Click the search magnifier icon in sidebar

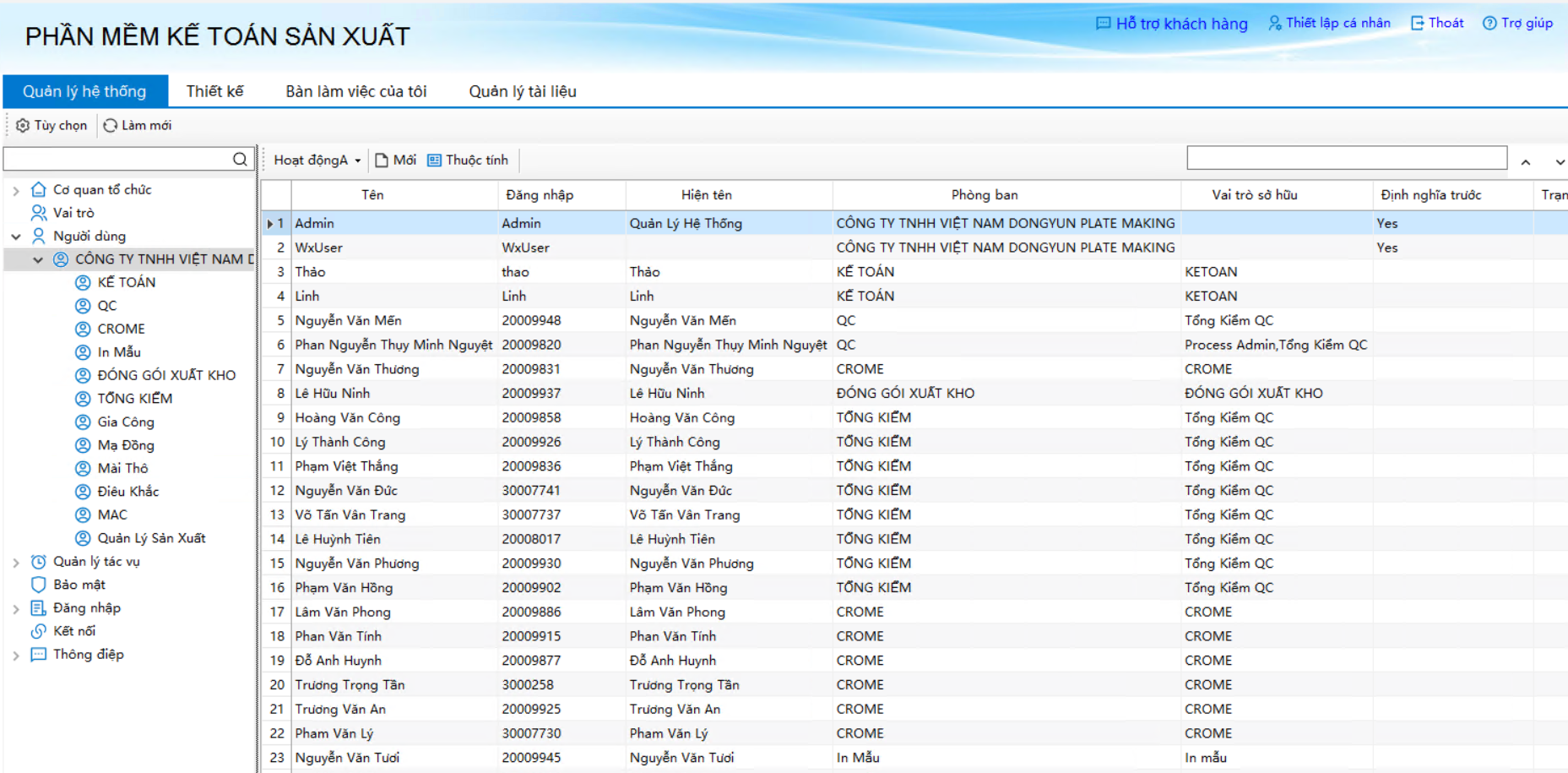[x=240, y=159]
